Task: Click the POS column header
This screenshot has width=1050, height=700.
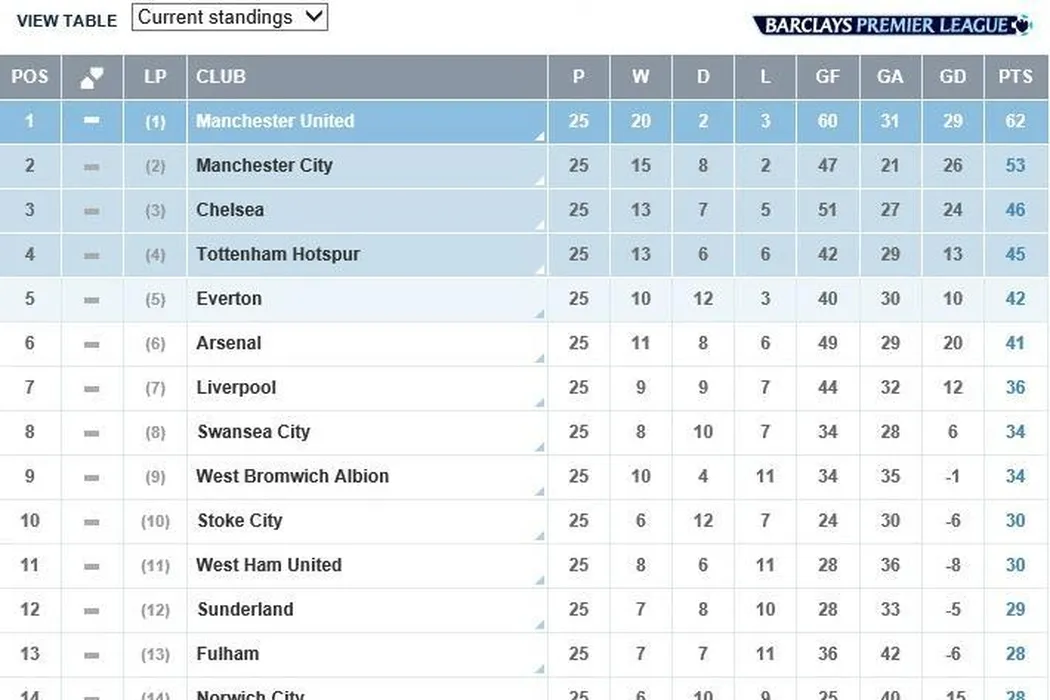Action: point(30,77)
